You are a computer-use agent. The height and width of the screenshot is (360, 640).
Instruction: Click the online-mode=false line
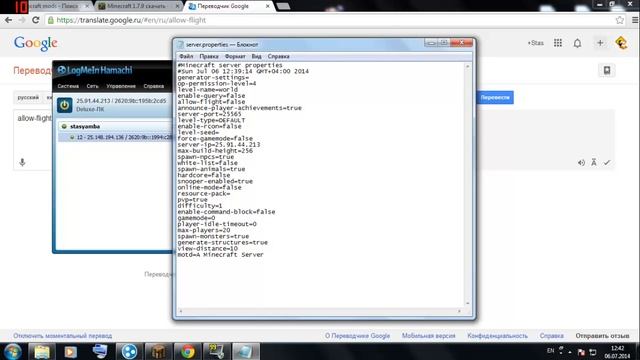click(x=209, y=187)
